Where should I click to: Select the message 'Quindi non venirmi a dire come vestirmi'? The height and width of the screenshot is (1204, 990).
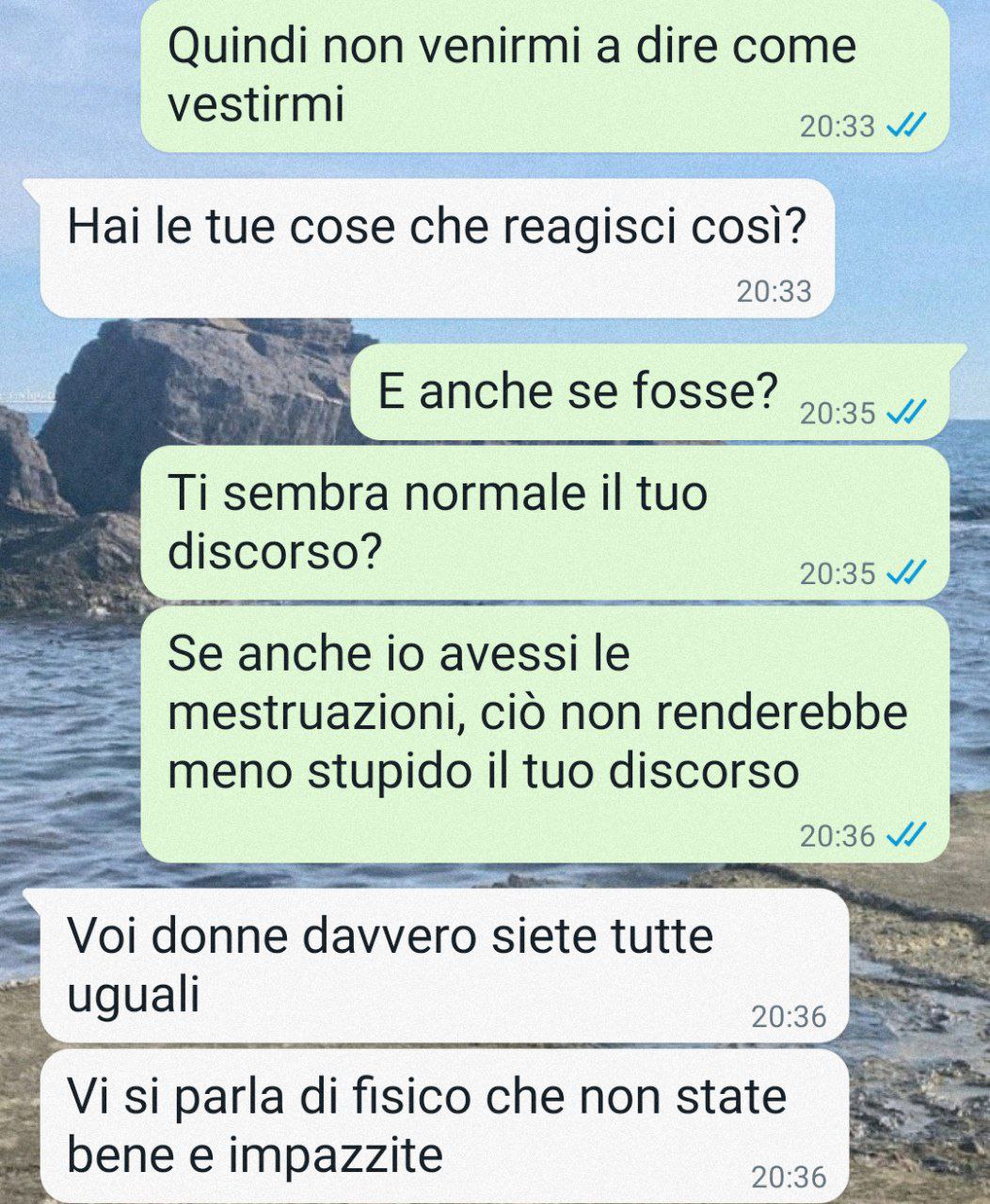pyautogui.click(x=545, y=75)
